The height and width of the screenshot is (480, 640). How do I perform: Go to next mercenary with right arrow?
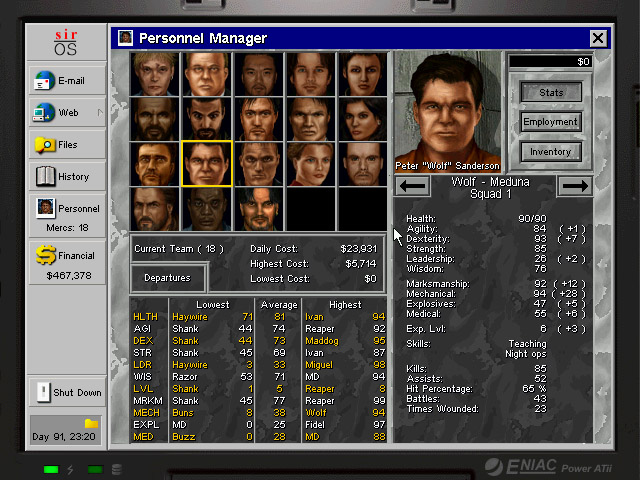click(575, 186)
